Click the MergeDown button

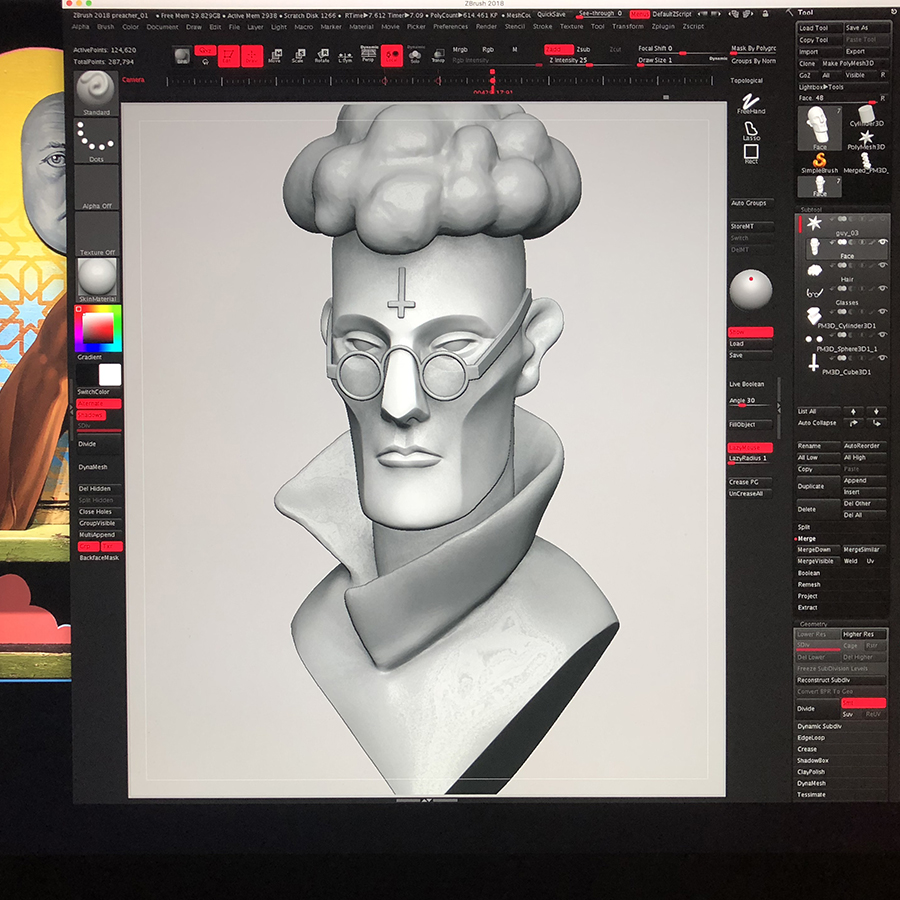pos(817,549)
